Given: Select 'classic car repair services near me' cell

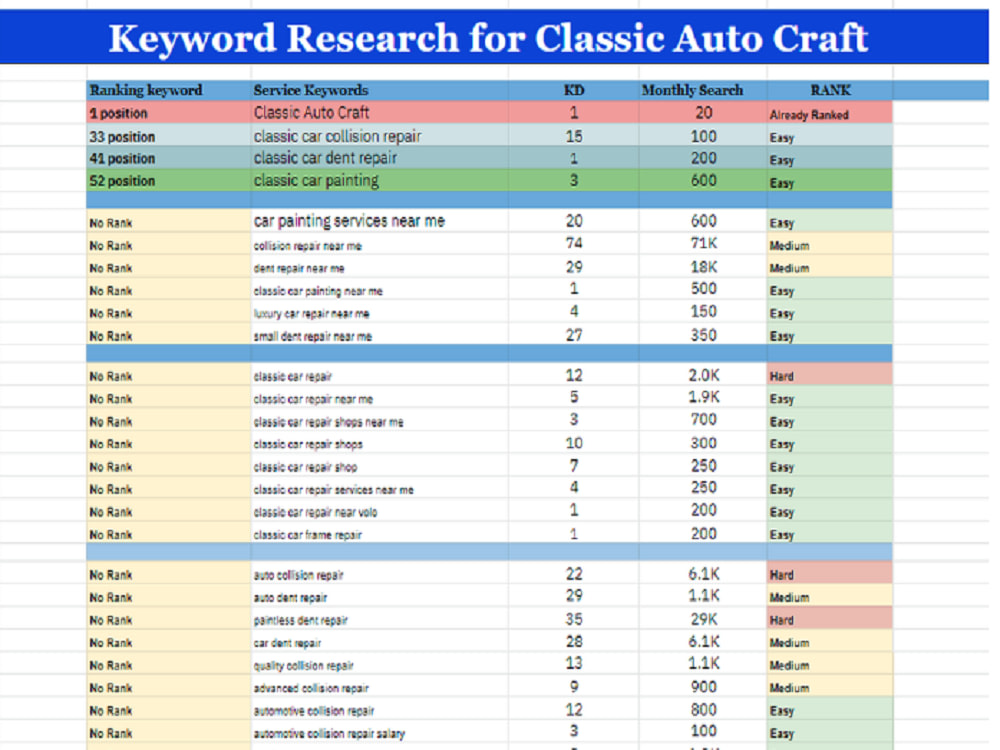Looking at the screenshot, I should [380, 489].
